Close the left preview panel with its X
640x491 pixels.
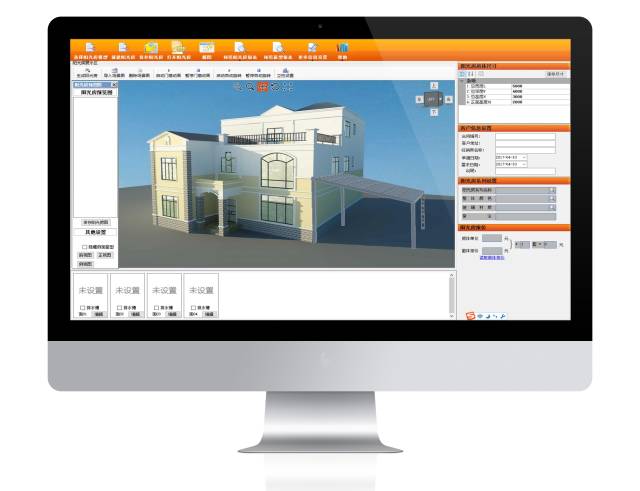click(114, 85)
